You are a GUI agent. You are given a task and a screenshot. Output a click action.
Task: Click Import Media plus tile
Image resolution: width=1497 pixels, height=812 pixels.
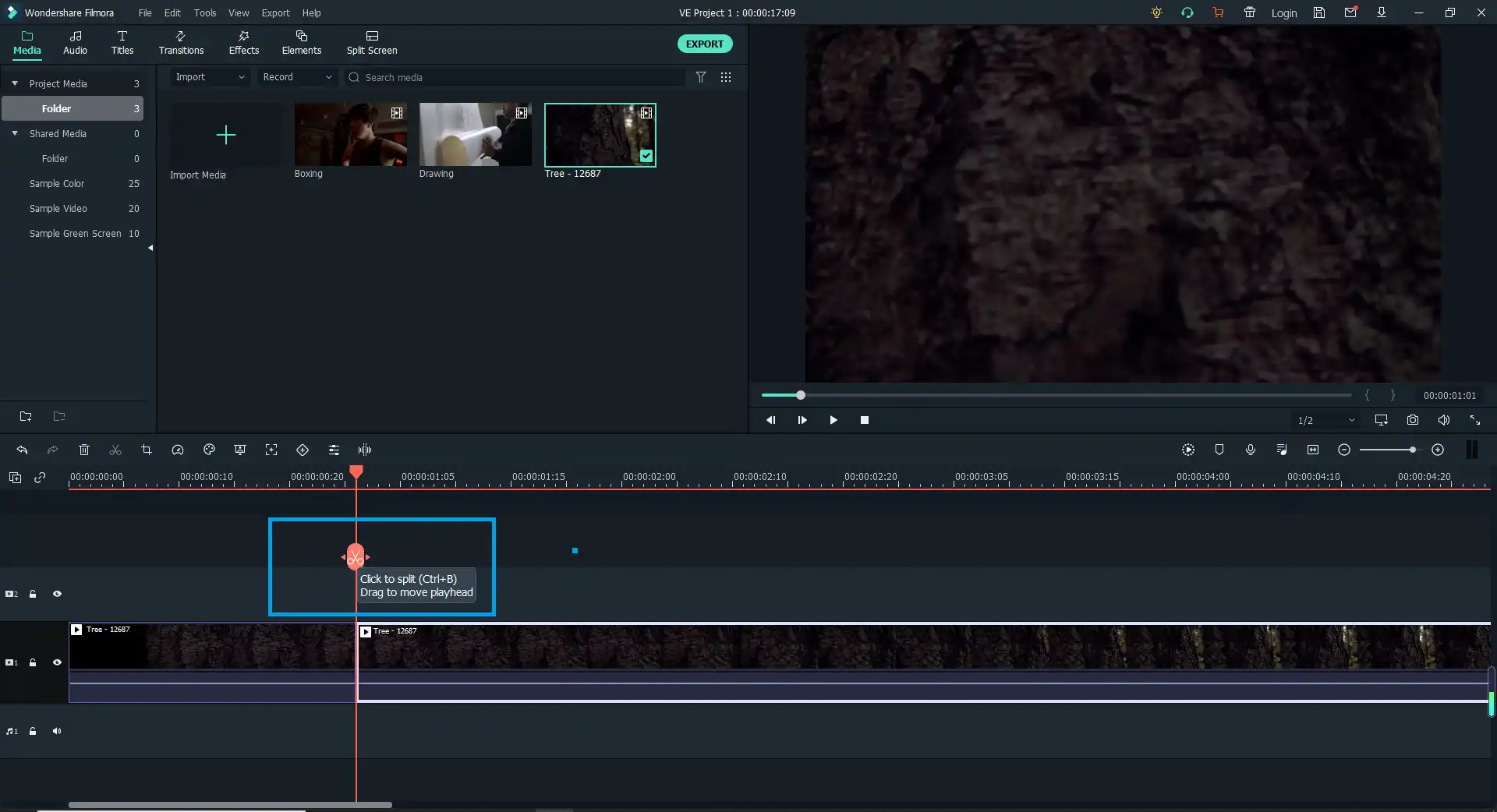tap(226, 135)
